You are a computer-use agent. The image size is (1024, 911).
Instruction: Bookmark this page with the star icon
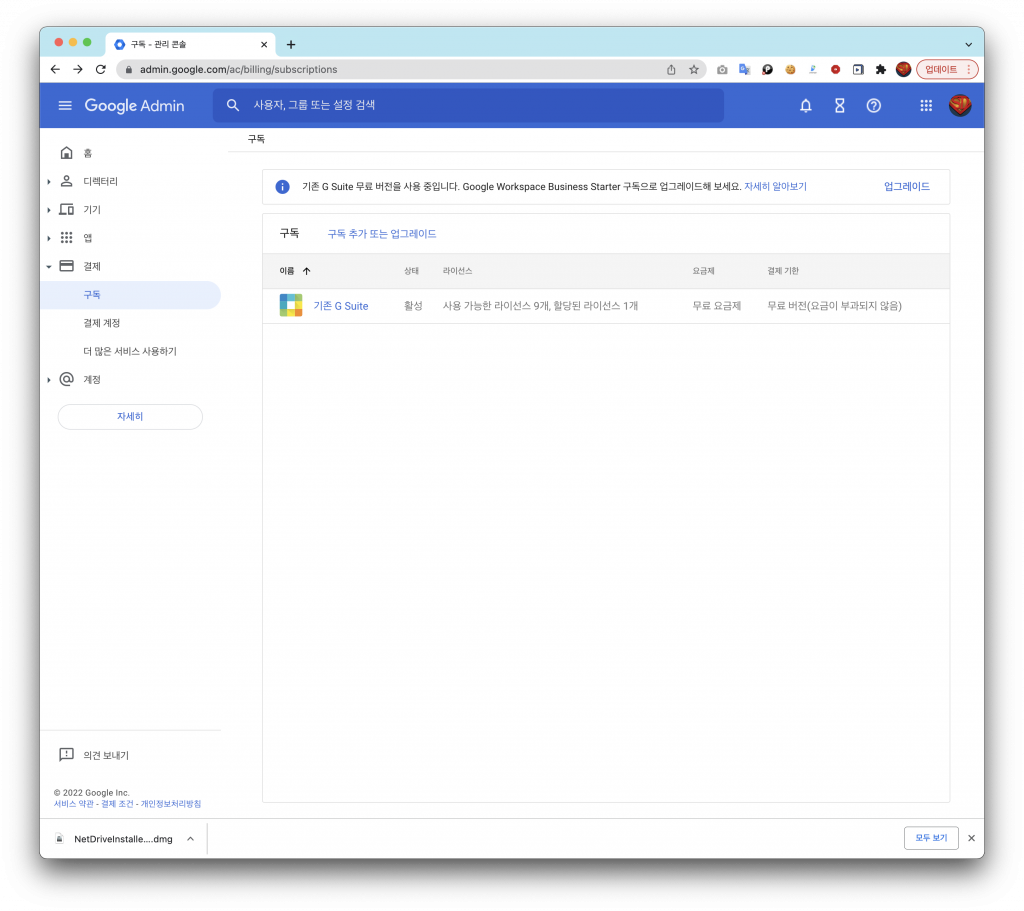click(694, 70)
